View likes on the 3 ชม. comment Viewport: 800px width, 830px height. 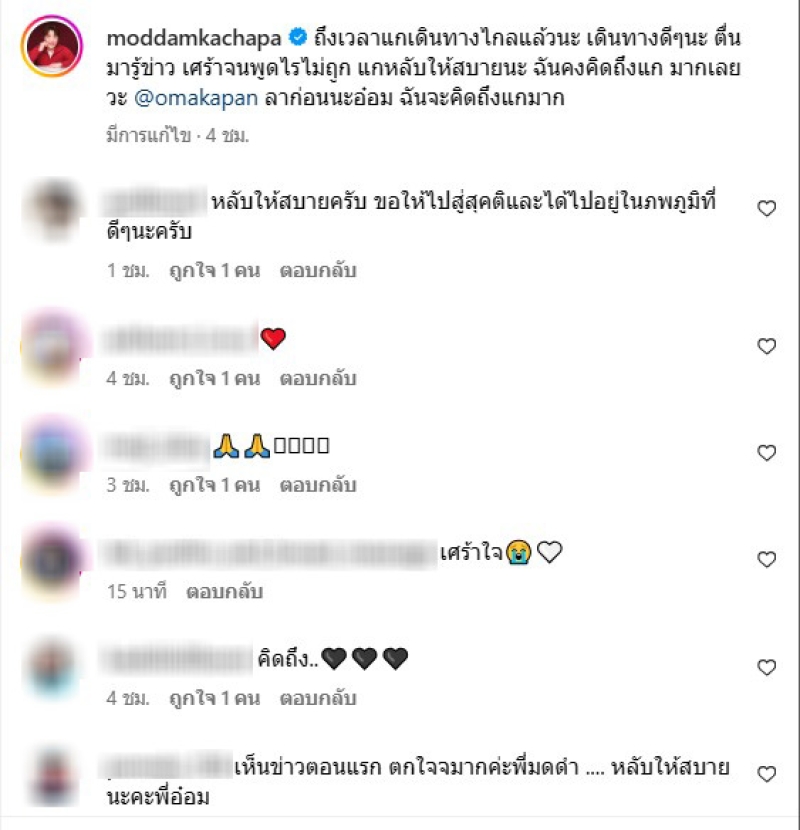pos(214,485)
